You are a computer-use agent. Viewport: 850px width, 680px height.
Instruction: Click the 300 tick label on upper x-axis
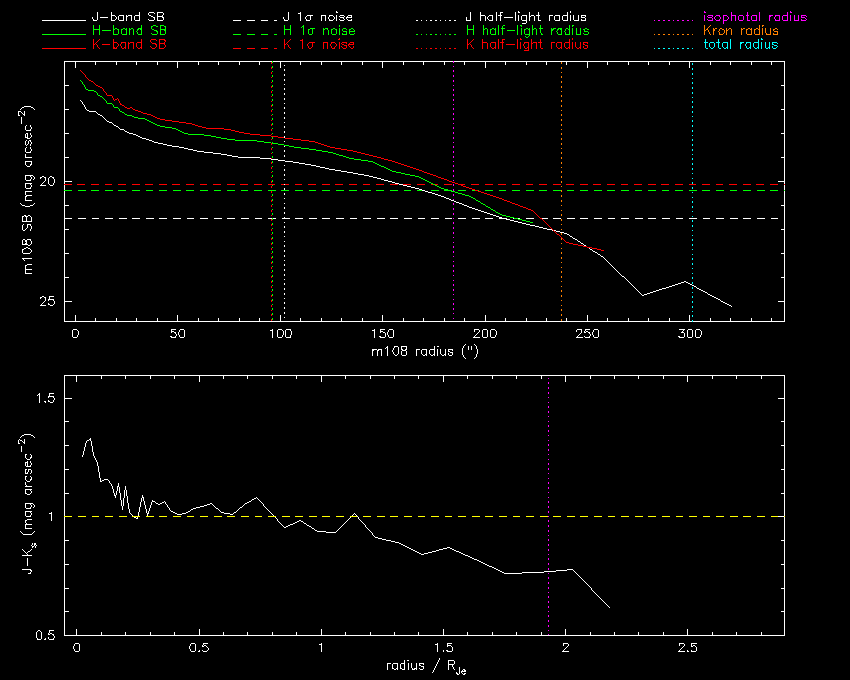689,333
